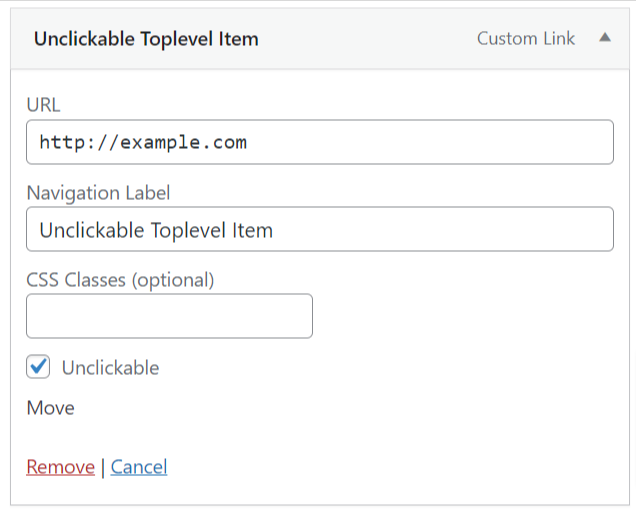Click empty header space left of Custom Link
636x513 pixels.
point(370,39)
